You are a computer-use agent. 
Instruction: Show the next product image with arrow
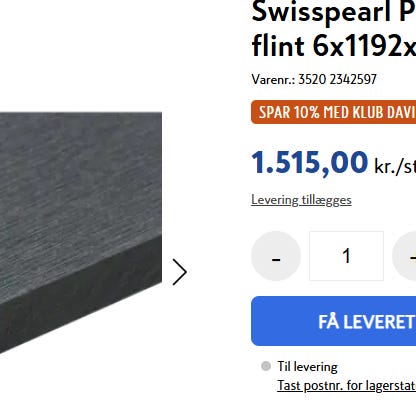pos(180,272)
